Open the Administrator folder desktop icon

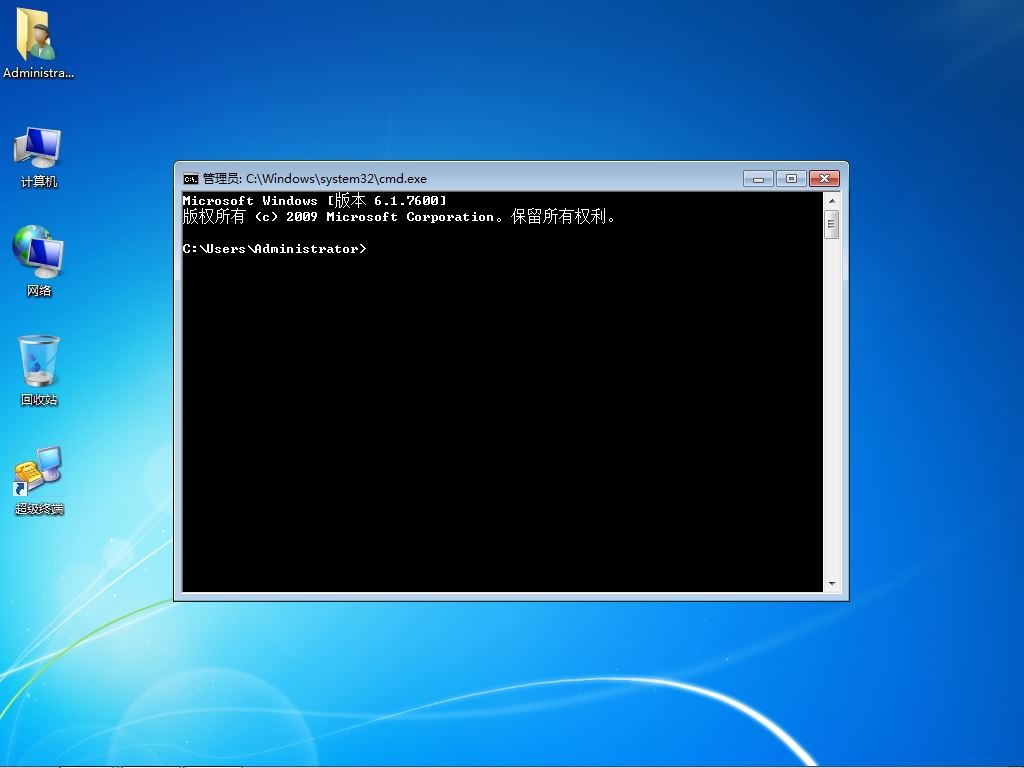pos(37,42)
